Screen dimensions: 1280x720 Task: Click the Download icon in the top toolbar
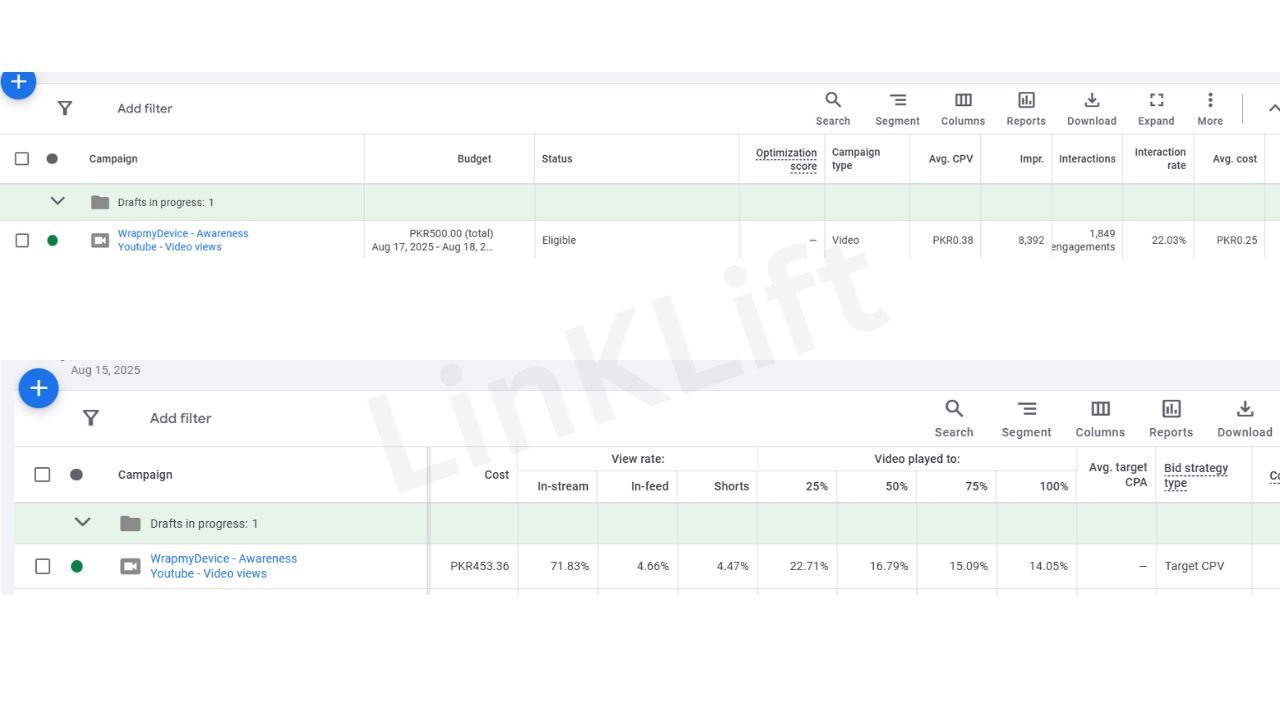coord(1091,101)
